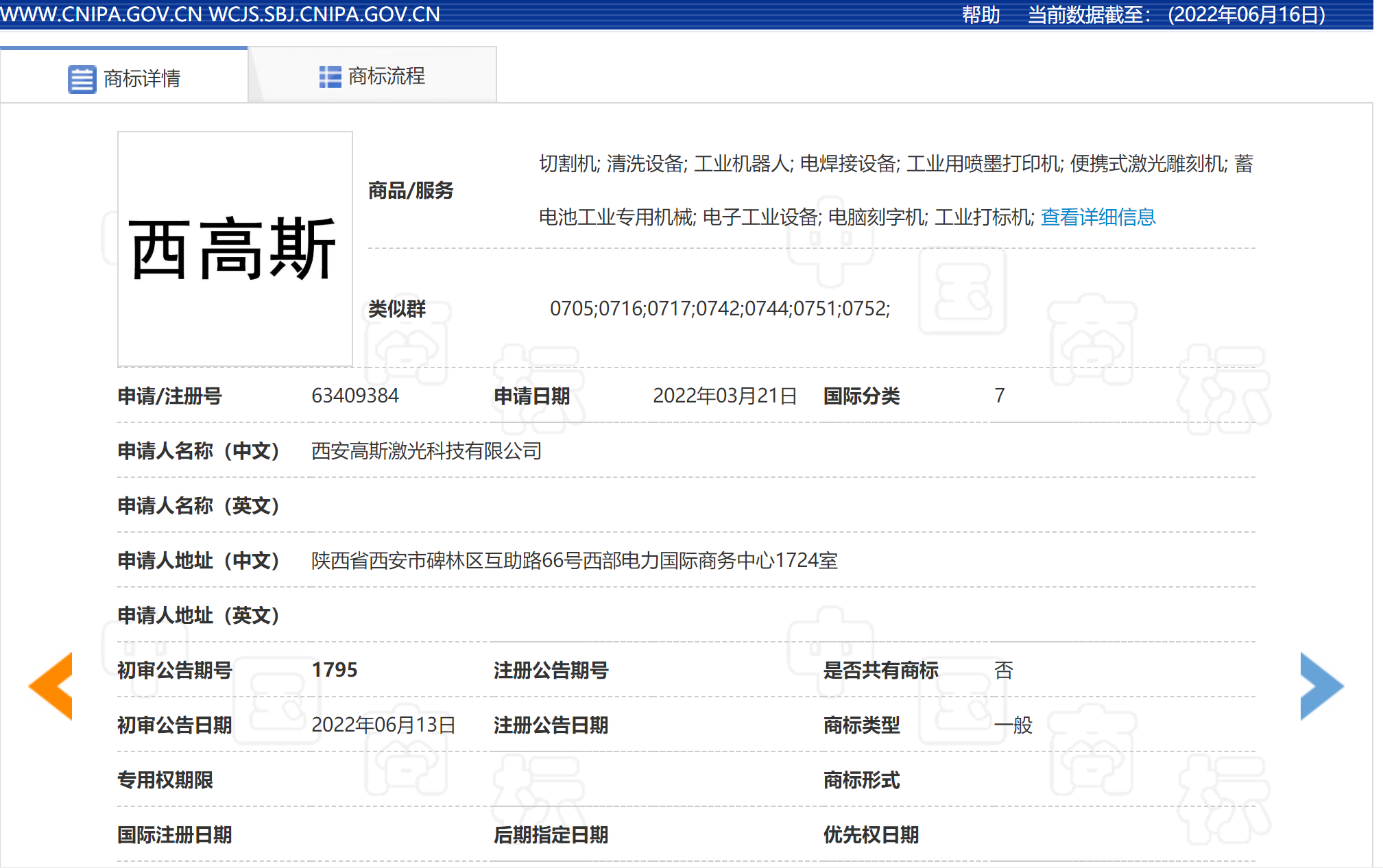Click the orange previous-record arrow
This screenshot has height=868, width=1383.
[x=51, y=686]
